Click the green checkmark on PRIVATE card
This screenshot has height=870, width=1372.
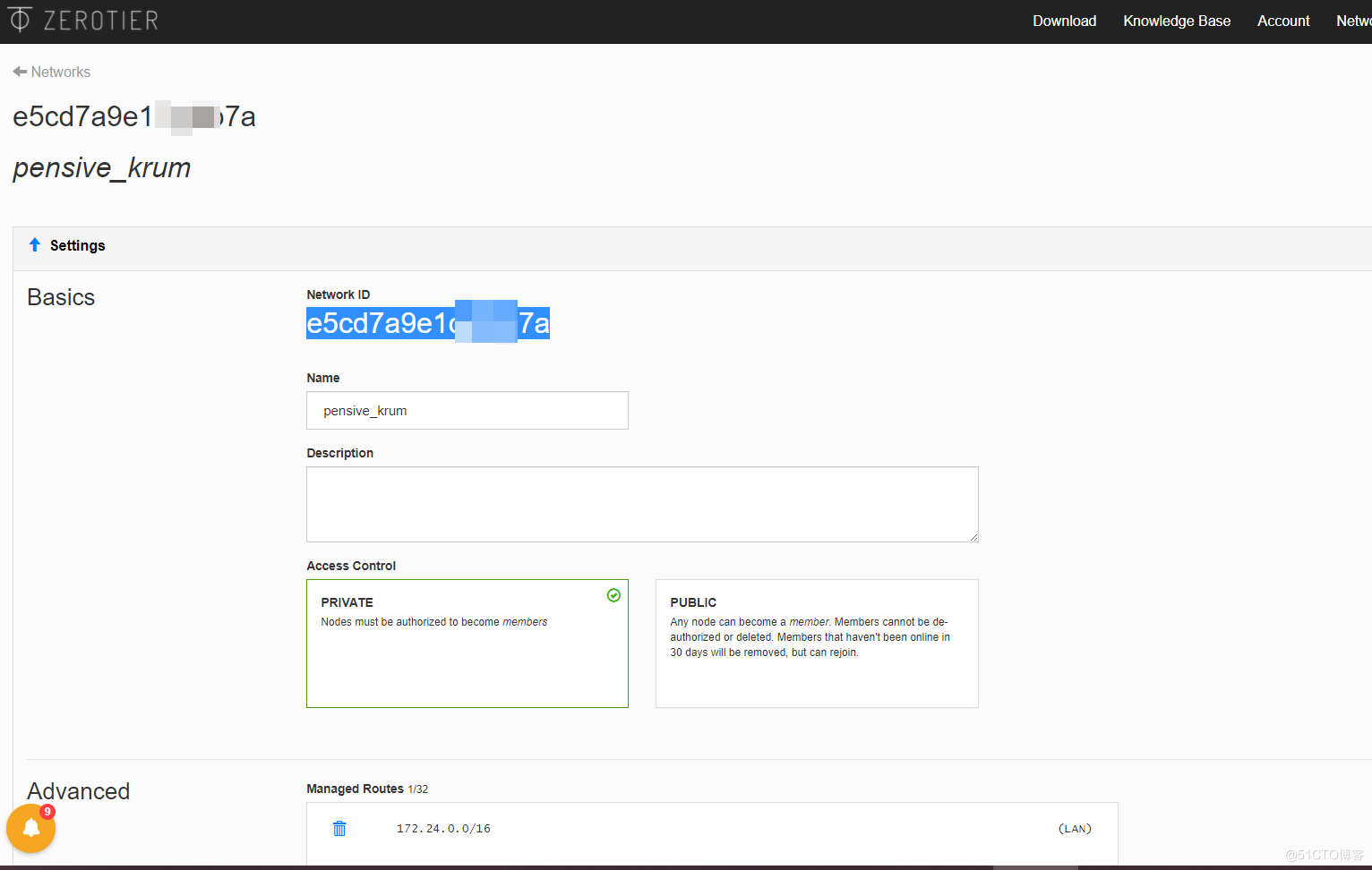(613, 595)
